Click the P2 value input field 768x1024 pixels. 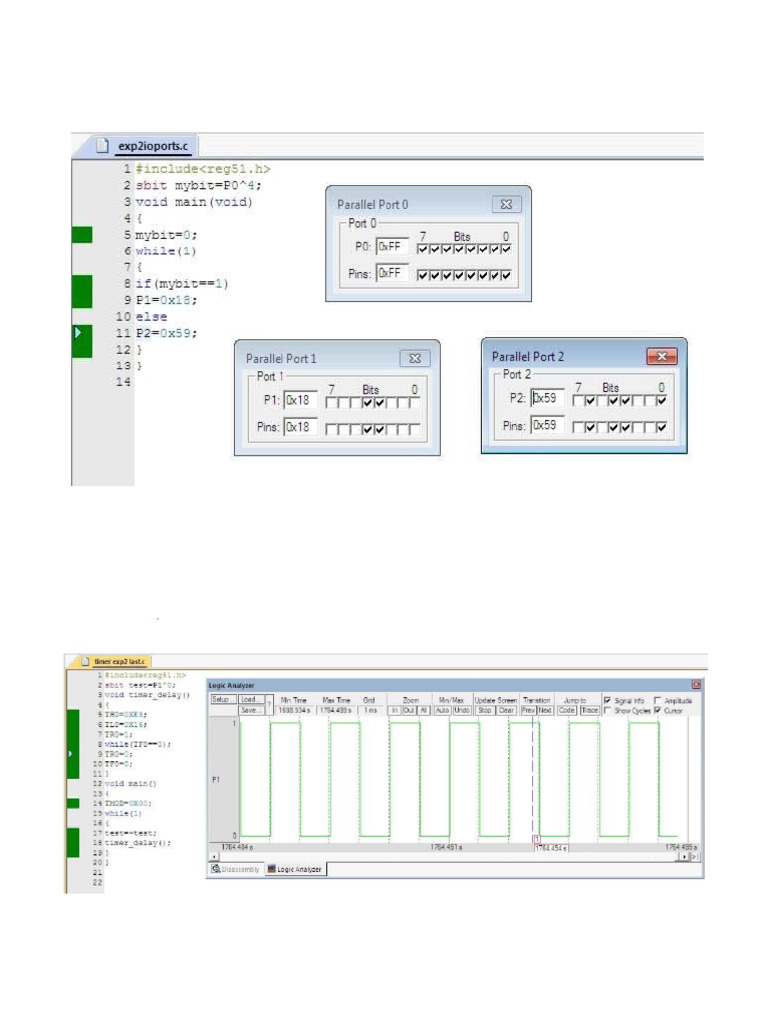click(548, 397)
